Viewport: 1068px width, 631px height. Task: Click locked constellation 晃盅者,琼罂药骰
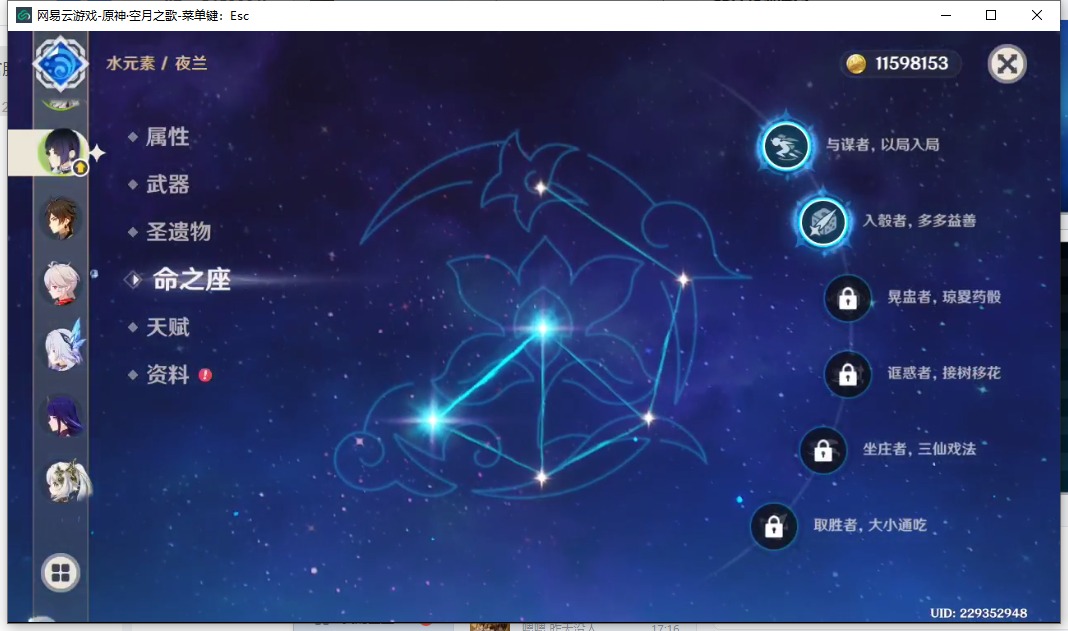(848, 298)
